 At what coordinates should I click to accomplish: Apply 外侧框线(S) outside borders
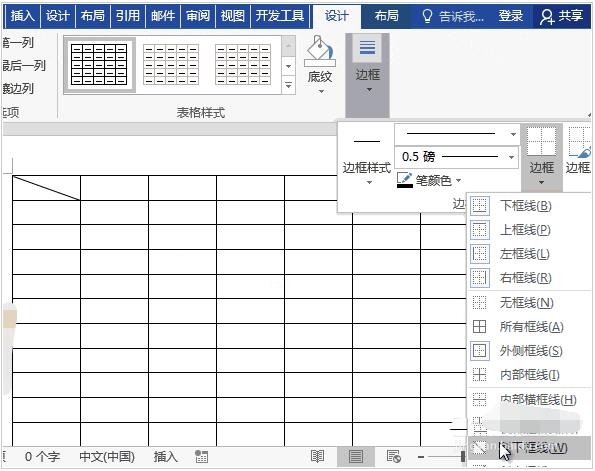tap(529, 351)
